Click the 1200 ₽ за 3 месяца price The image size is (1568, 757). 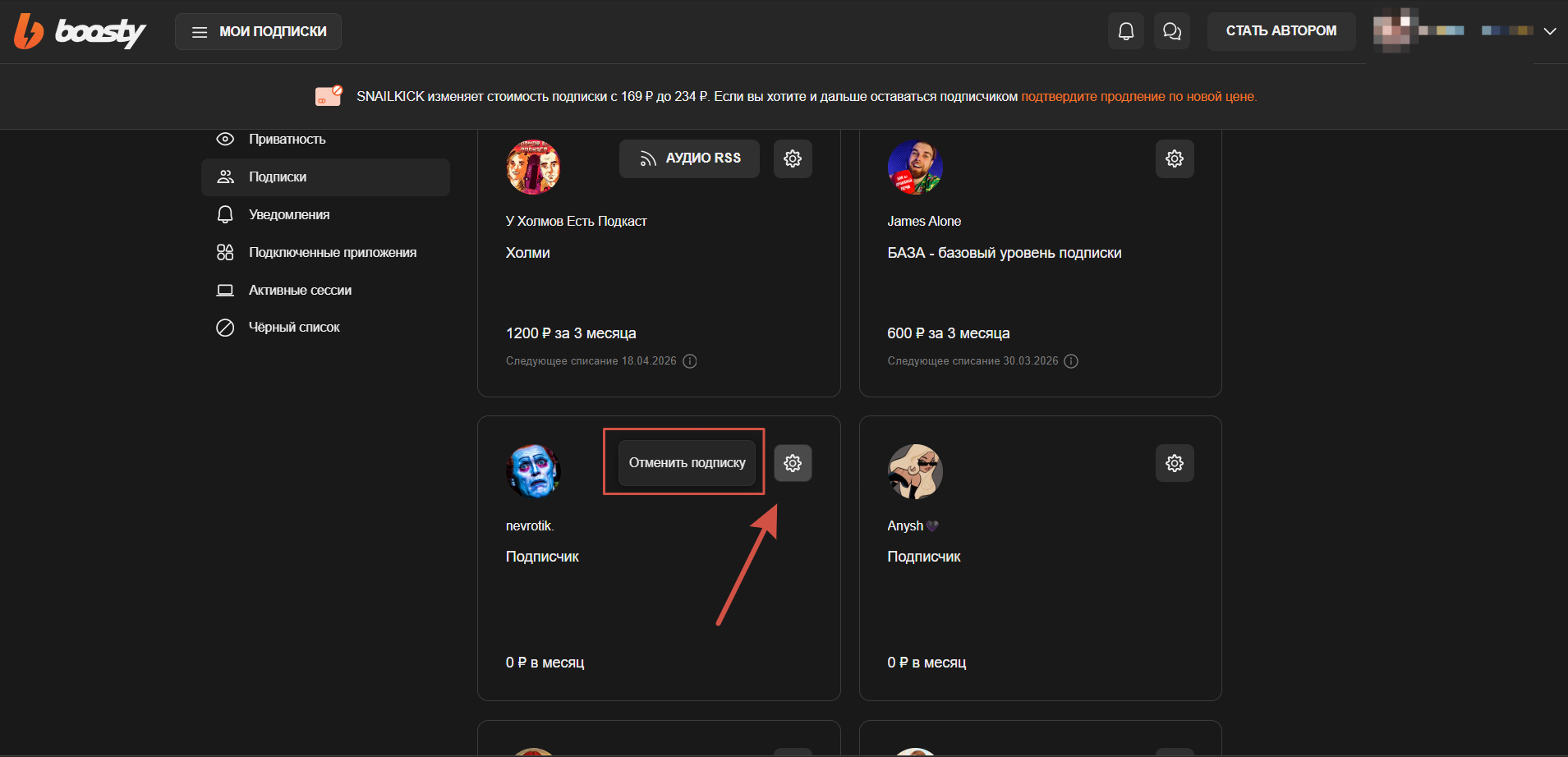571,333
